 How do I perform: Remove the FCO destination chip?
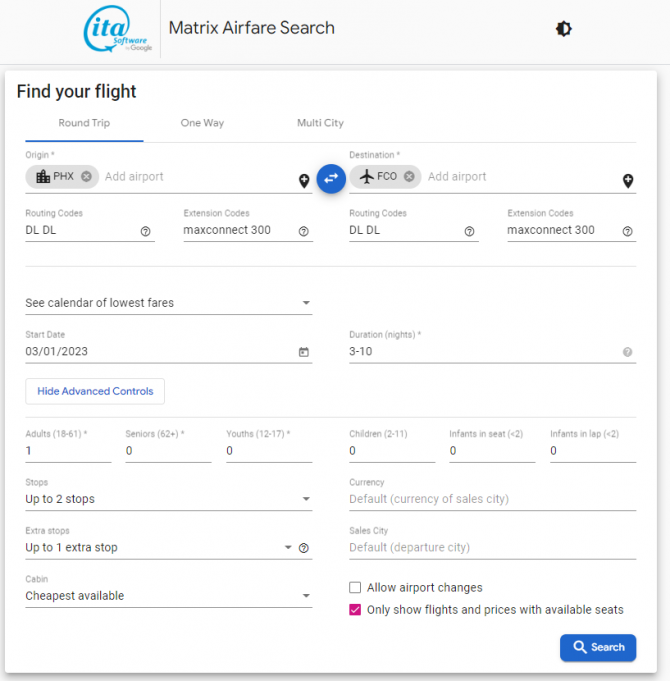409,176
